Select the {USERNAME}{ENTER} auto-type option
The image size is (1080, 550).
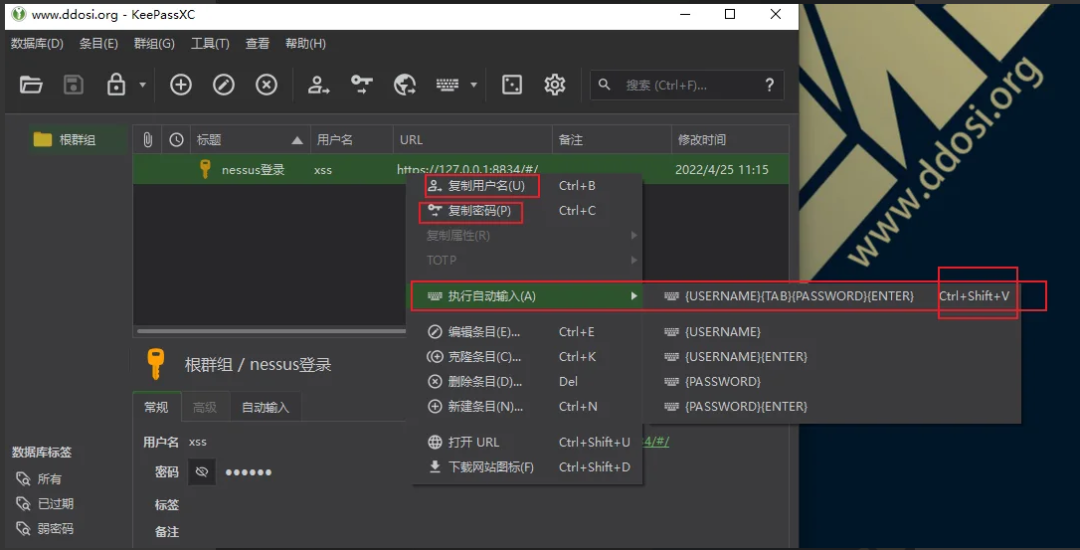(x=833, y=357)
